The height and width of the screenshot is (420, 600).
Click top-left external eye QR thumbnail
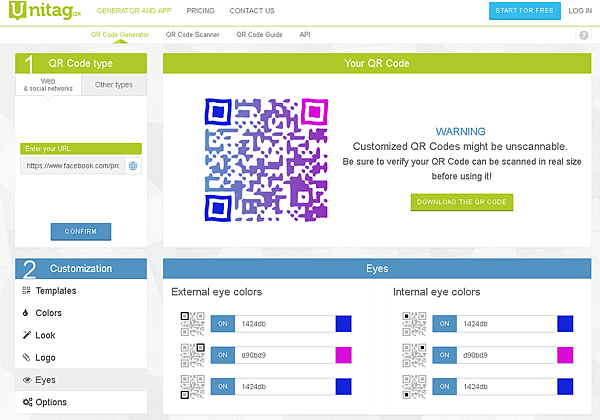[x=192, y=324]
